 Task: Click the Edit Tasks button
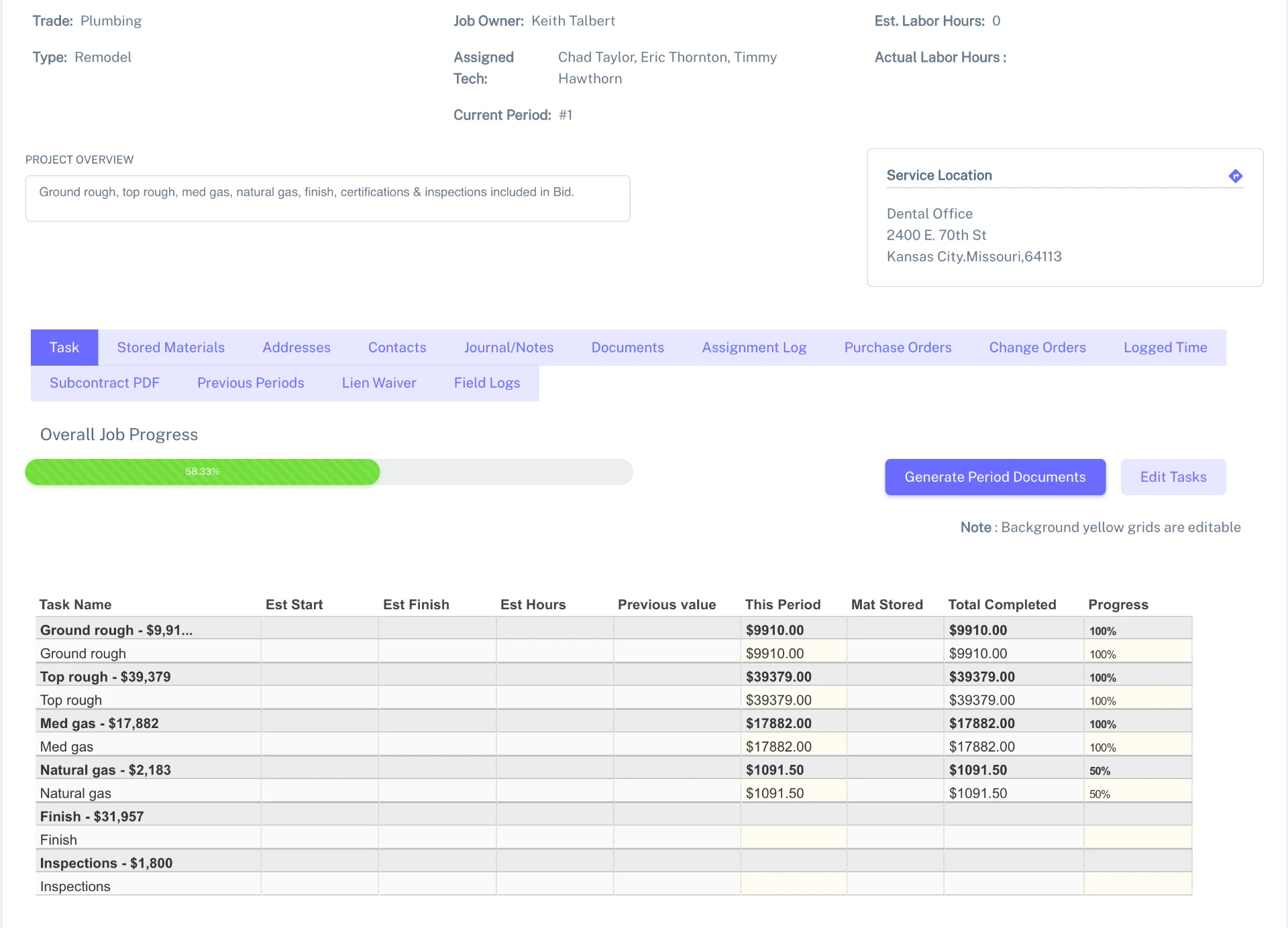point(1173,477)
